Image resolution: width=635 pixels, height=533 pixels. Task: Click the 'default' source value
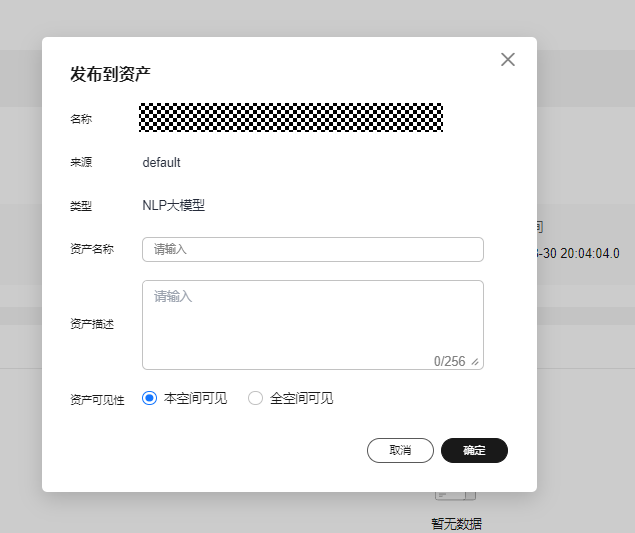161,162
